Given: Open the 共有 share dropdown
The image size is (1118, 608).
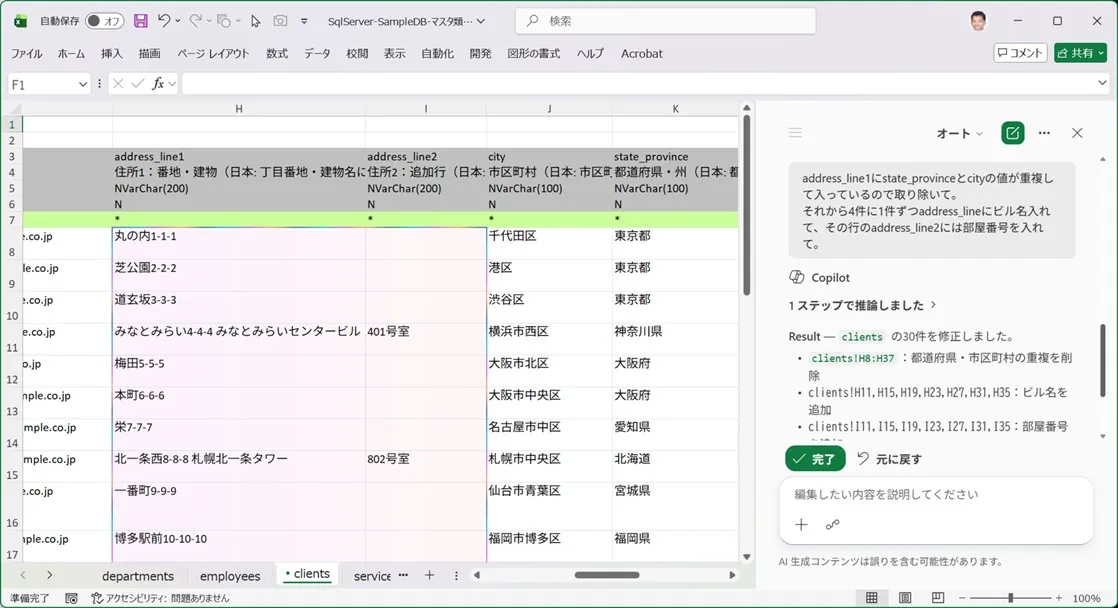Looking at the screenshot, I should [x=1102, y=53].
